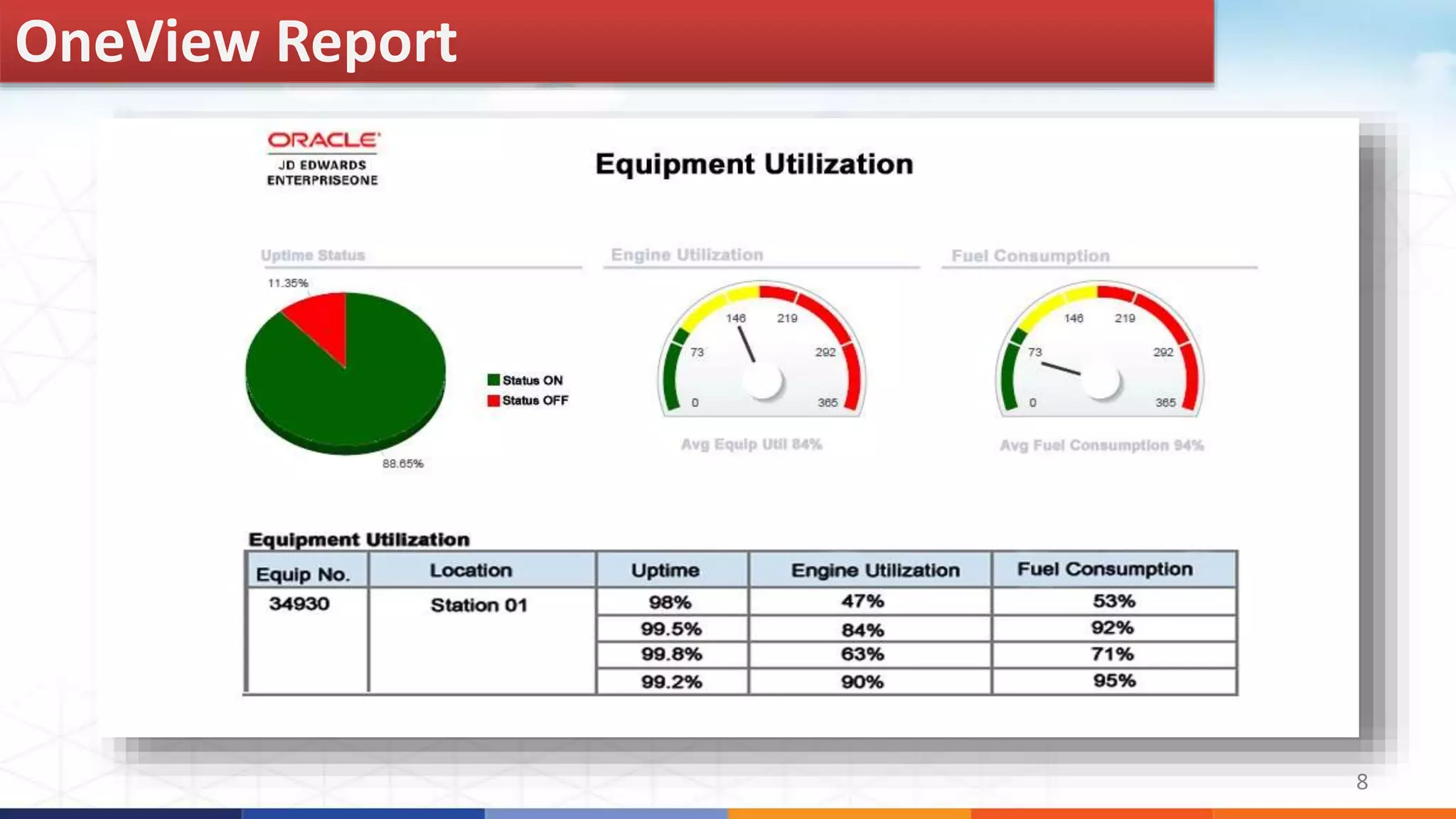Viewport: 1456px width, 819px height.
Task: Click the 99.5% uptime cell
Action: (x=671, y=628)
